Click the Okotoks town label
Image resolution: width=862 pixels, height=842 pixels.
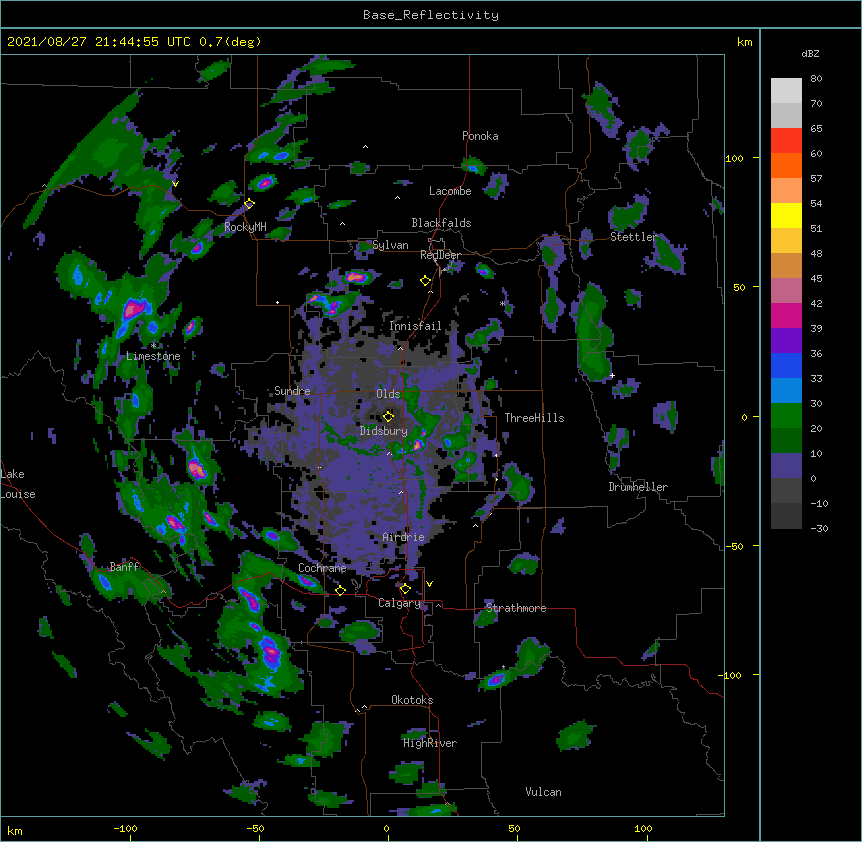[x=412, y=700]
